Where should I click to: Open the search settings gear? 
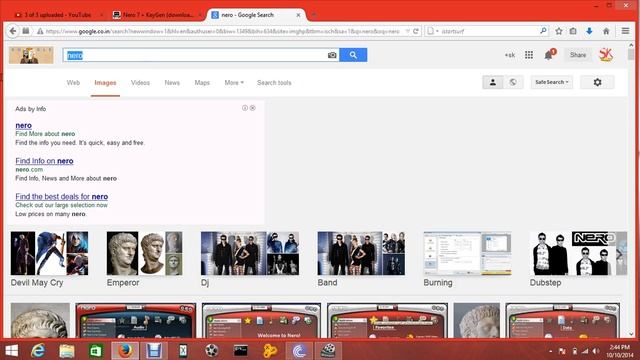tap(597, 82)
